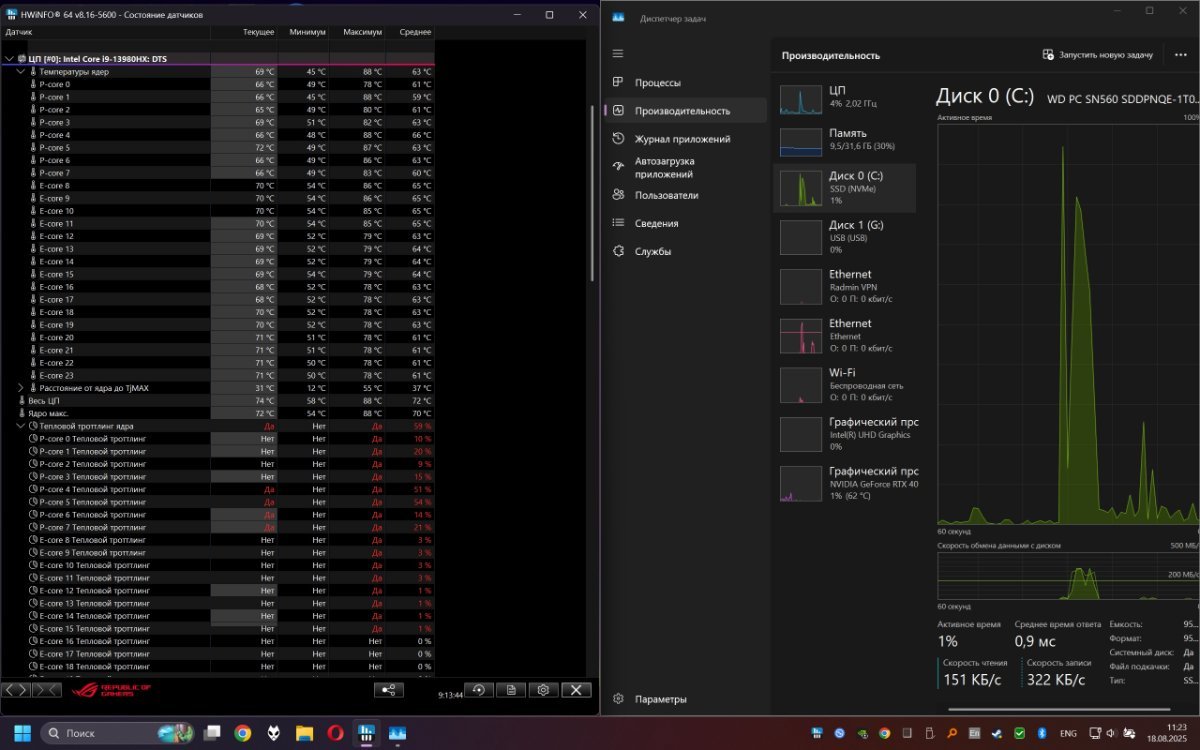Click the HWiNFO left-right expand arrows button
This screenshot has width=1200, height=750.
[17, 690]
